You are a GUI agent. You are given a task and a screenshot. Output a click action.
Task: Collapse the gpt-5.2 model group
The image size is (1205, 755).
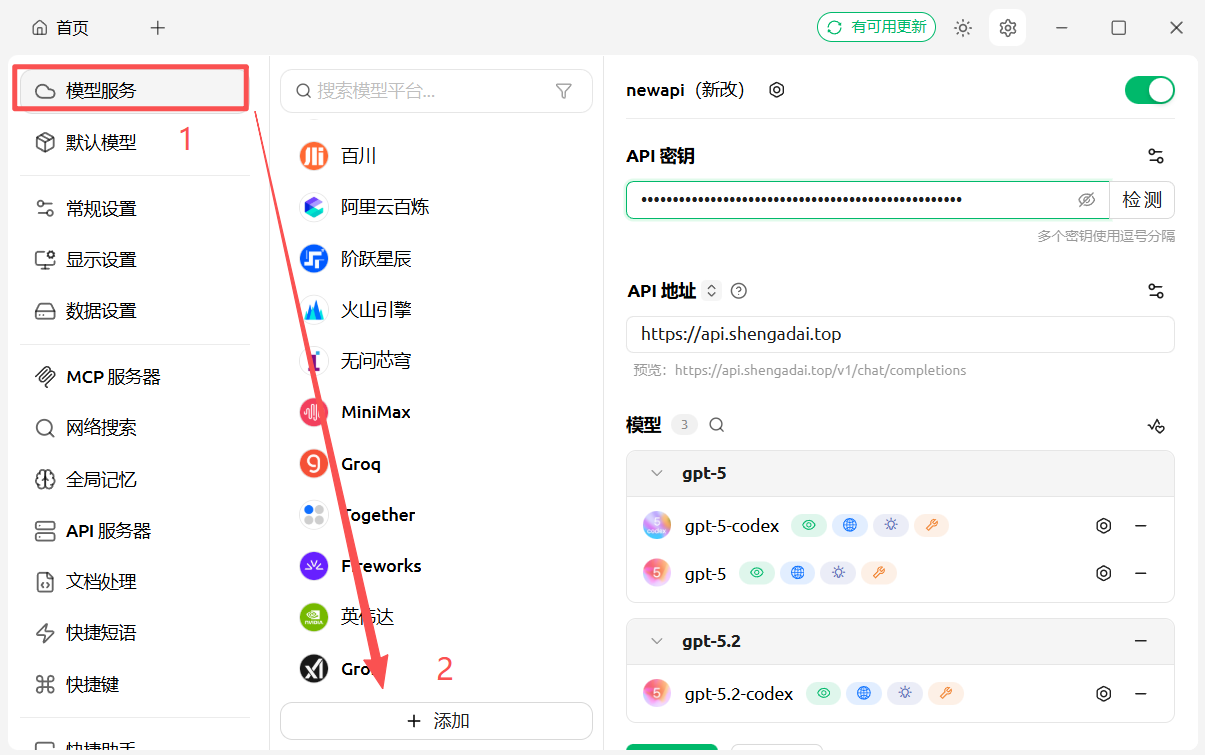coord(657,641)
